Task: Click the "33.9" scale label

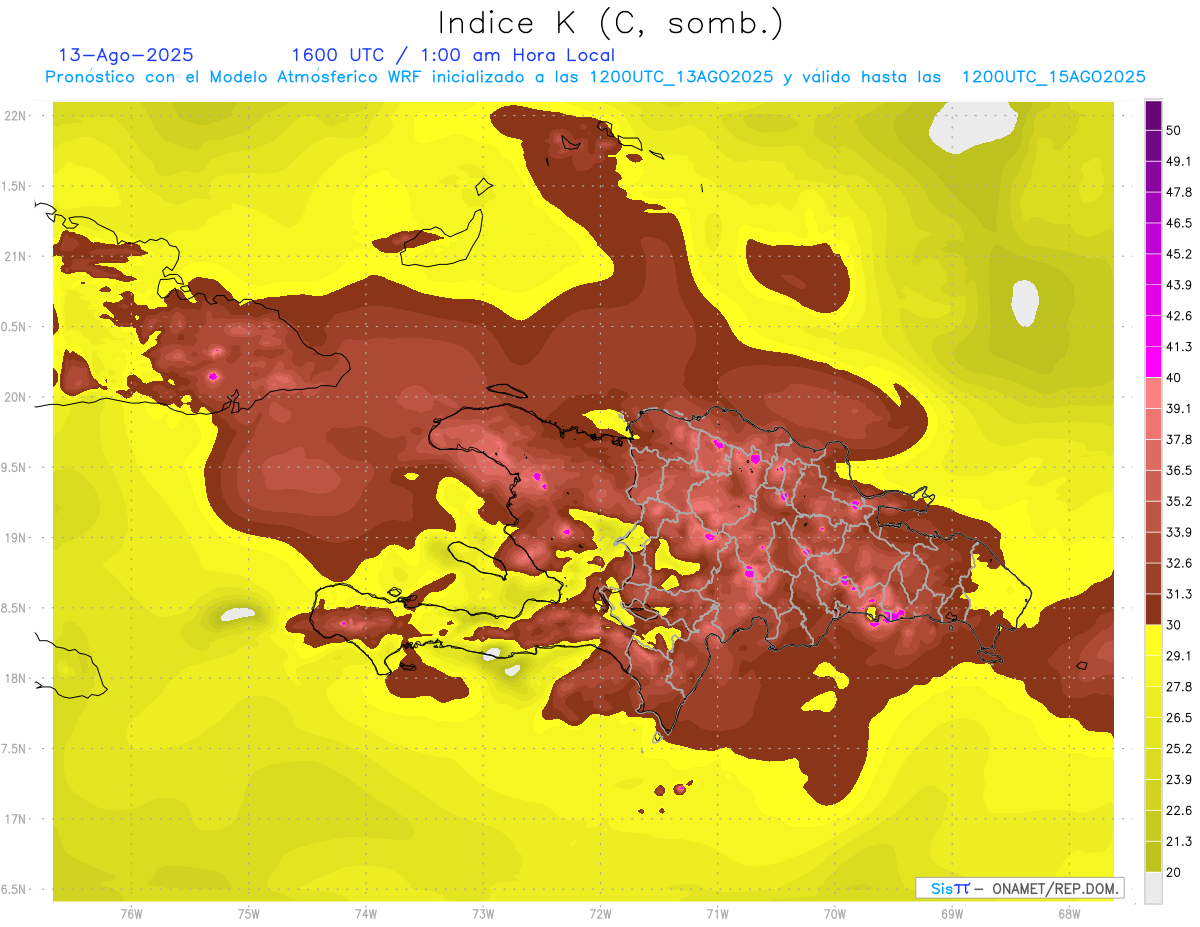Action: point(1178,532)
